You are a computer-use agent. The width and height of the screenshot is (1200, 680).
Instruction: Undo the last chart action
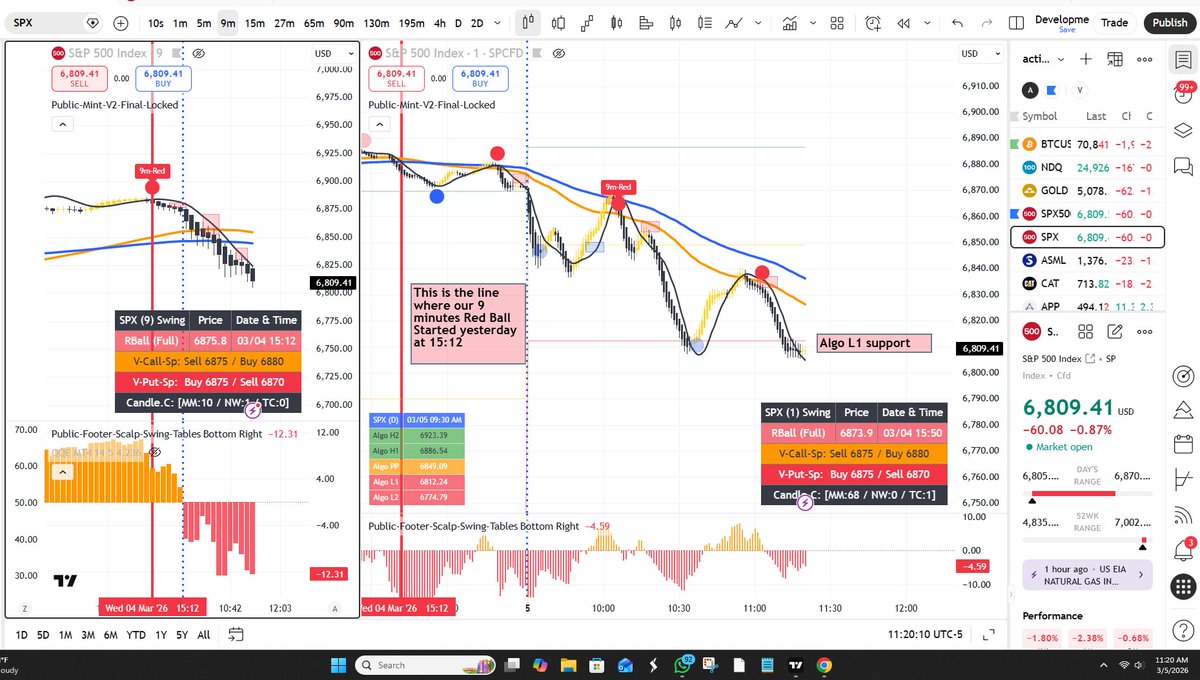958,22
